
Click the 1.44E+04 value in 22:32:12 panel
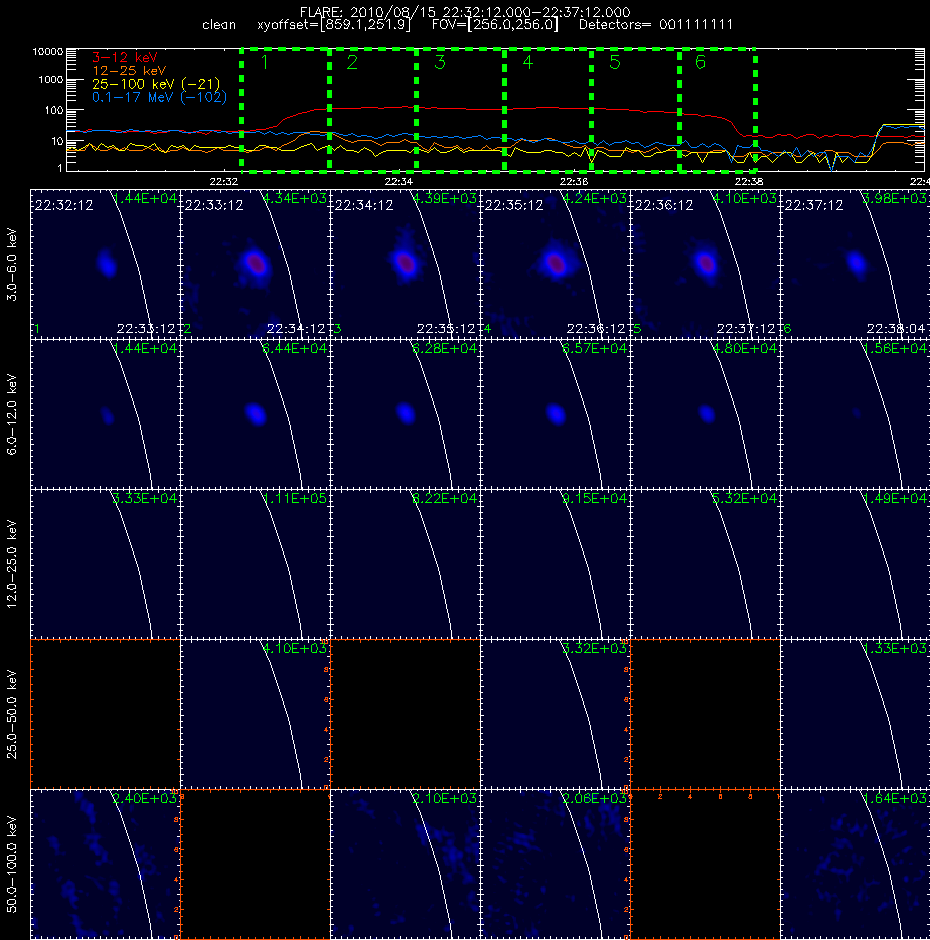pos(145,198)
